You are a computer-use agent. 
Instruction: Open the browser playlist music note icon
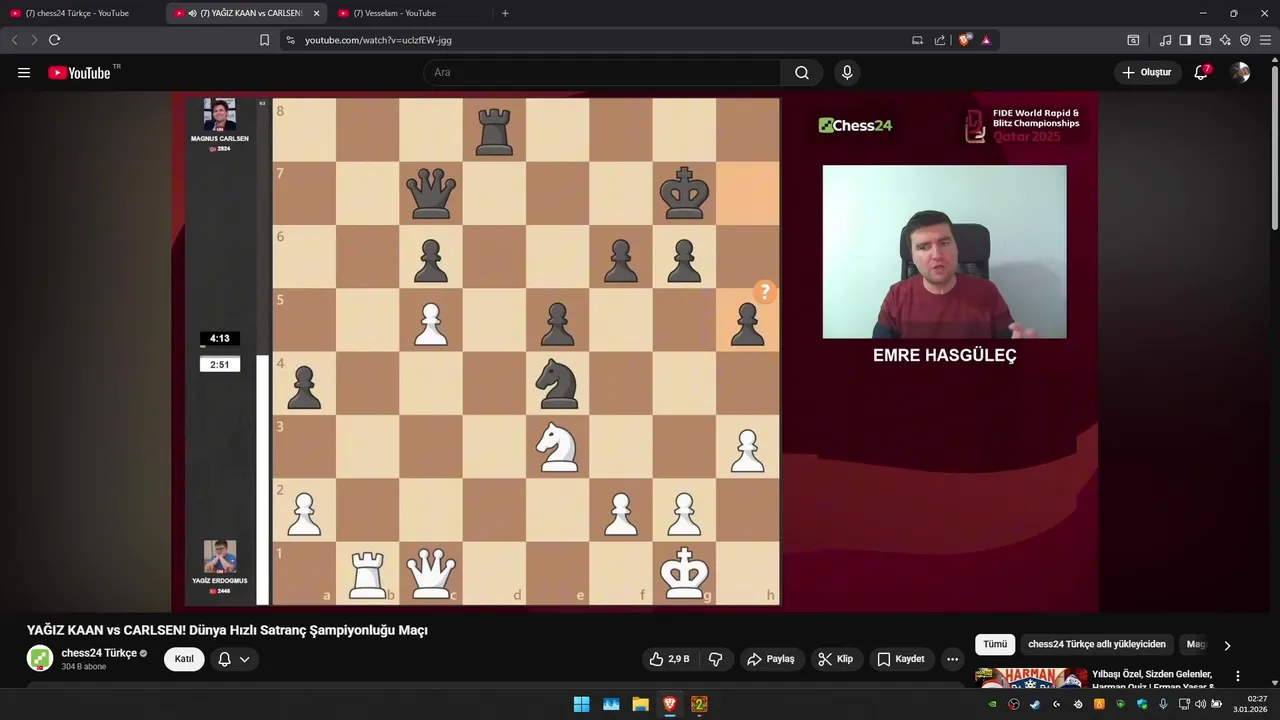(1165, 40)
